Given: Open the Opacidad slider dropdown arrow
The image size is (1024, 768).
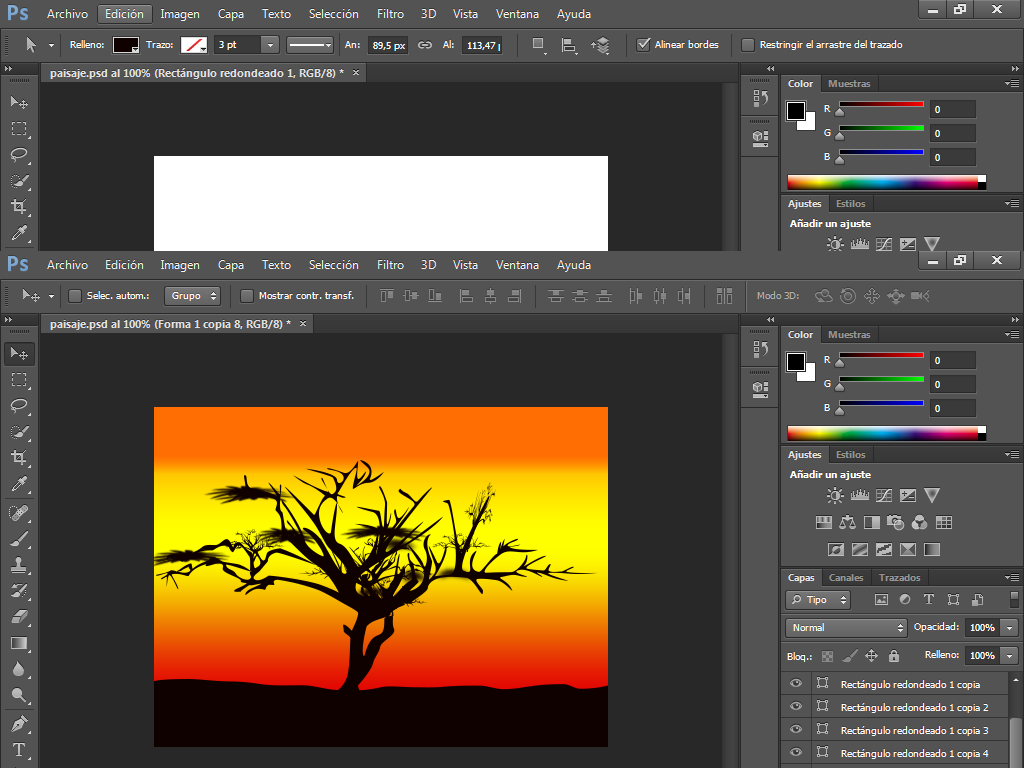Looking at the screenshot, I should tap(1010, 628).
